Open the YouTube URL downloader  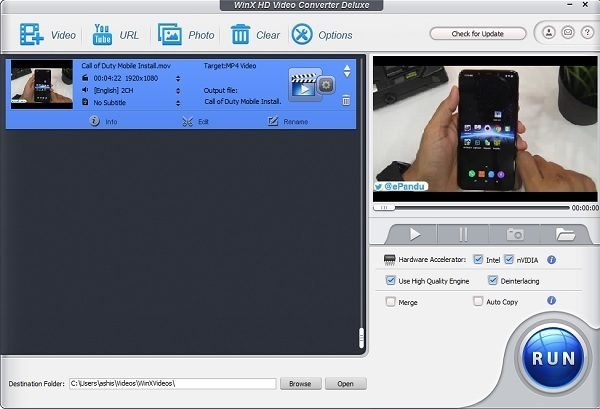click(115, 35)
